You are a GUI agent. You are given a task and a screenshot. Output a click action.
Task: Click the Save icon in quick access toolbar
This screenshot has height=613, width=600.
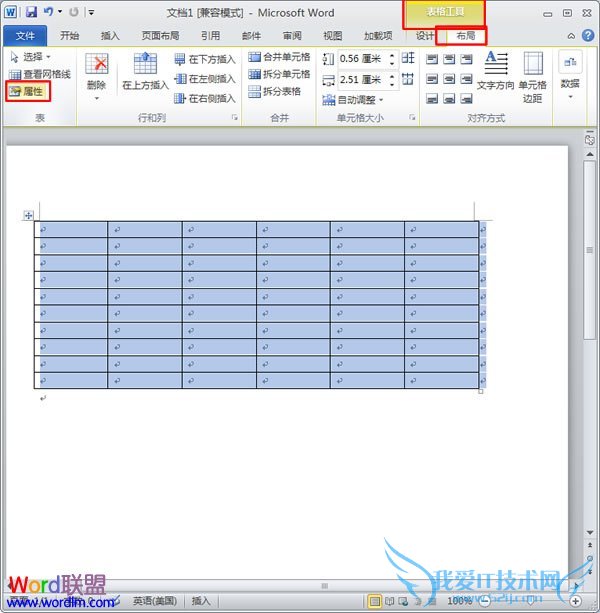31,12
